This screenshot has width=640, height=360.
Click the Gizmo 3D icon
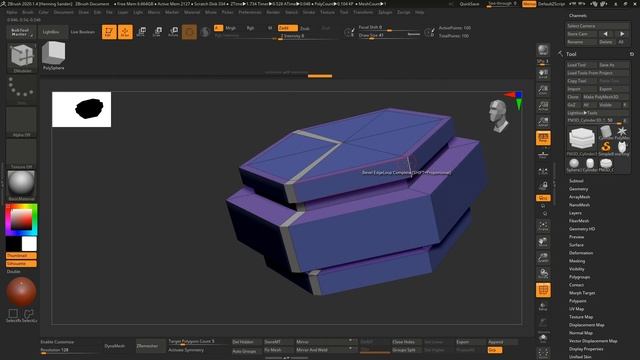point(189,32)
